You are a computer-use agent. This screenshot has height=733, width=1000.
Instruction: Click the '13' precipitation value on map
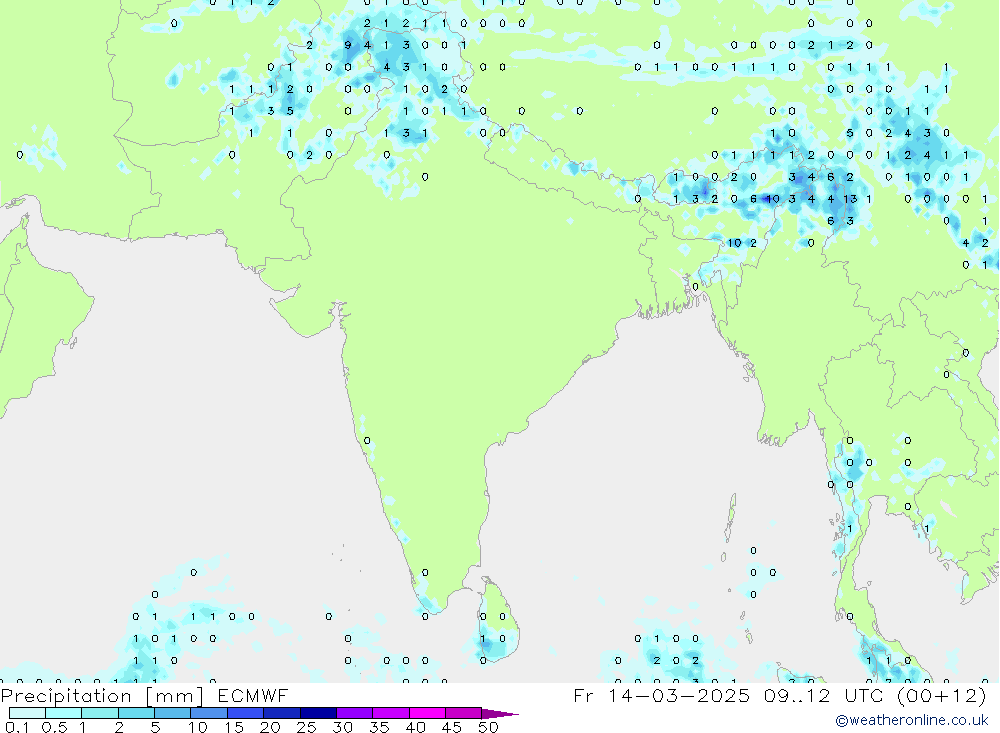coord(850,199)
